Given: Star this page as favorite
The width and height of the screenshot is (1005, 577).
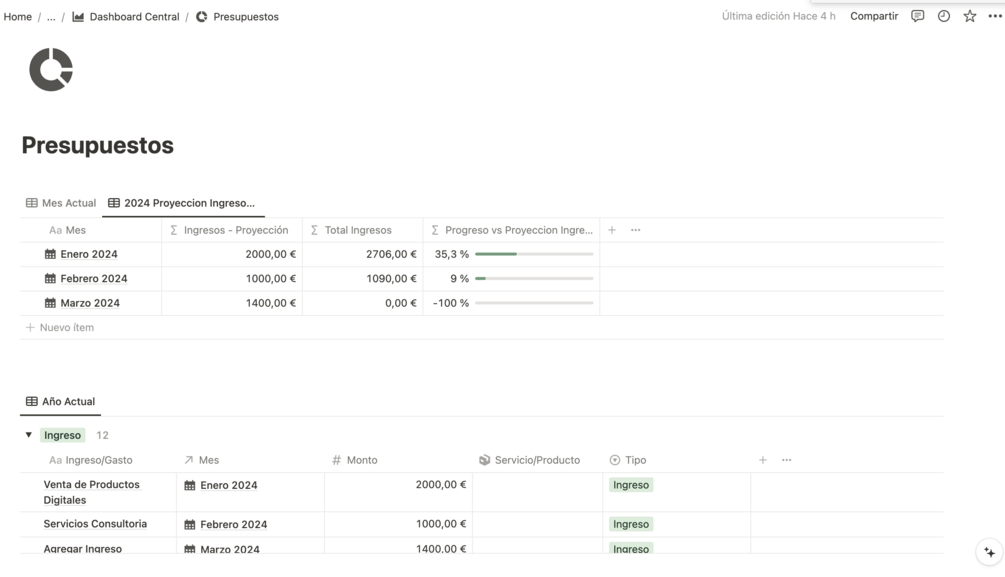Looking at the screenshot, I should pos(969,16).
